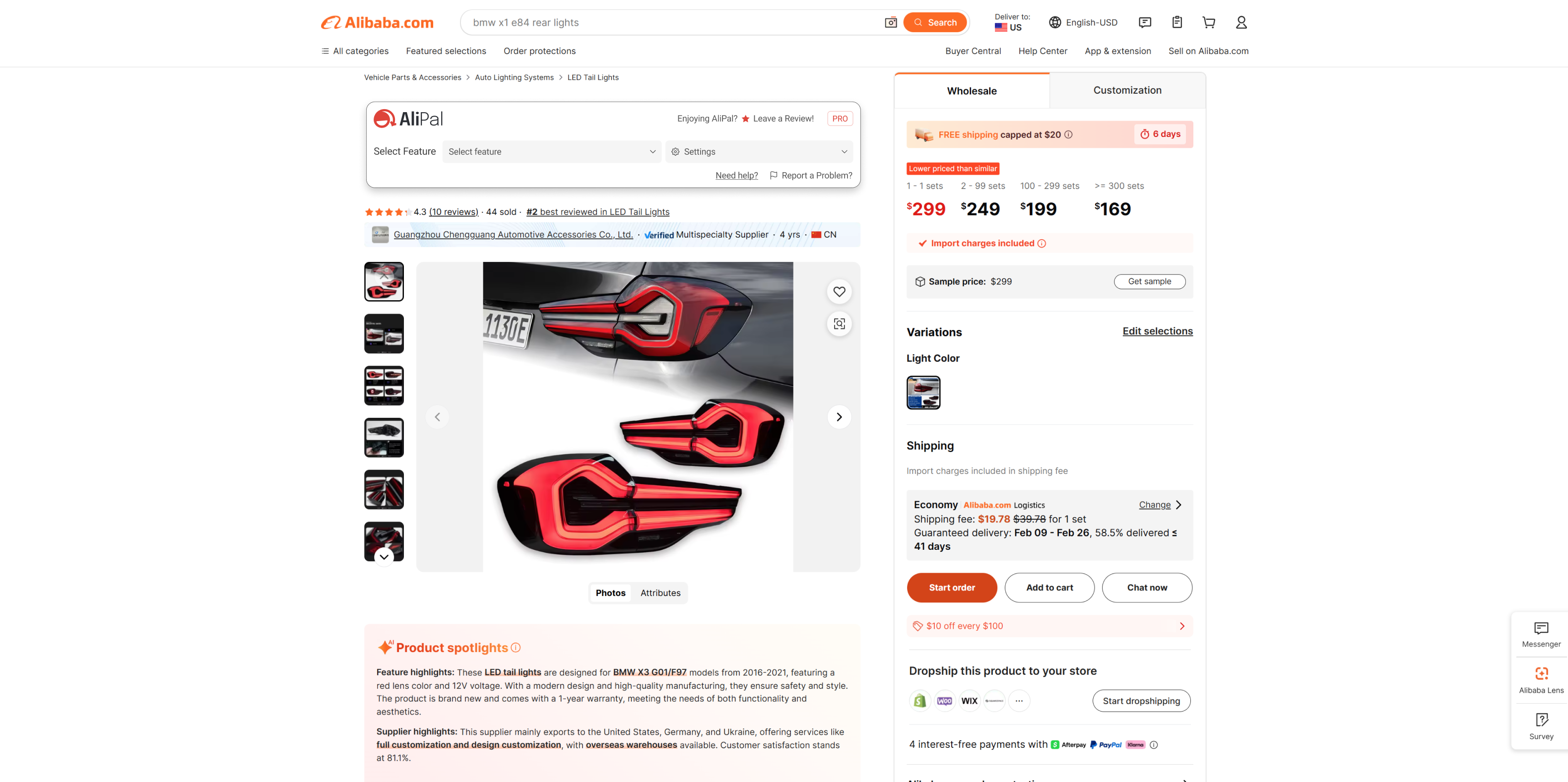Click the find similar image search icon
Screen dimensions: 1568x782
click(x=839, y=324)
